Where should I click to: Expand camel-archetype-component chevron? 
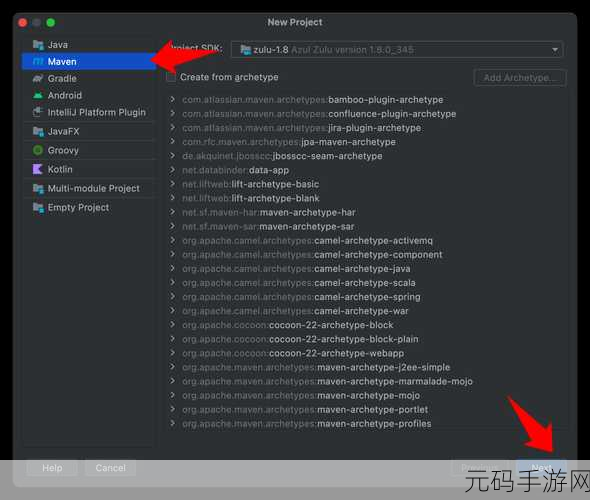pyautogui.click(x=172, y=254)
